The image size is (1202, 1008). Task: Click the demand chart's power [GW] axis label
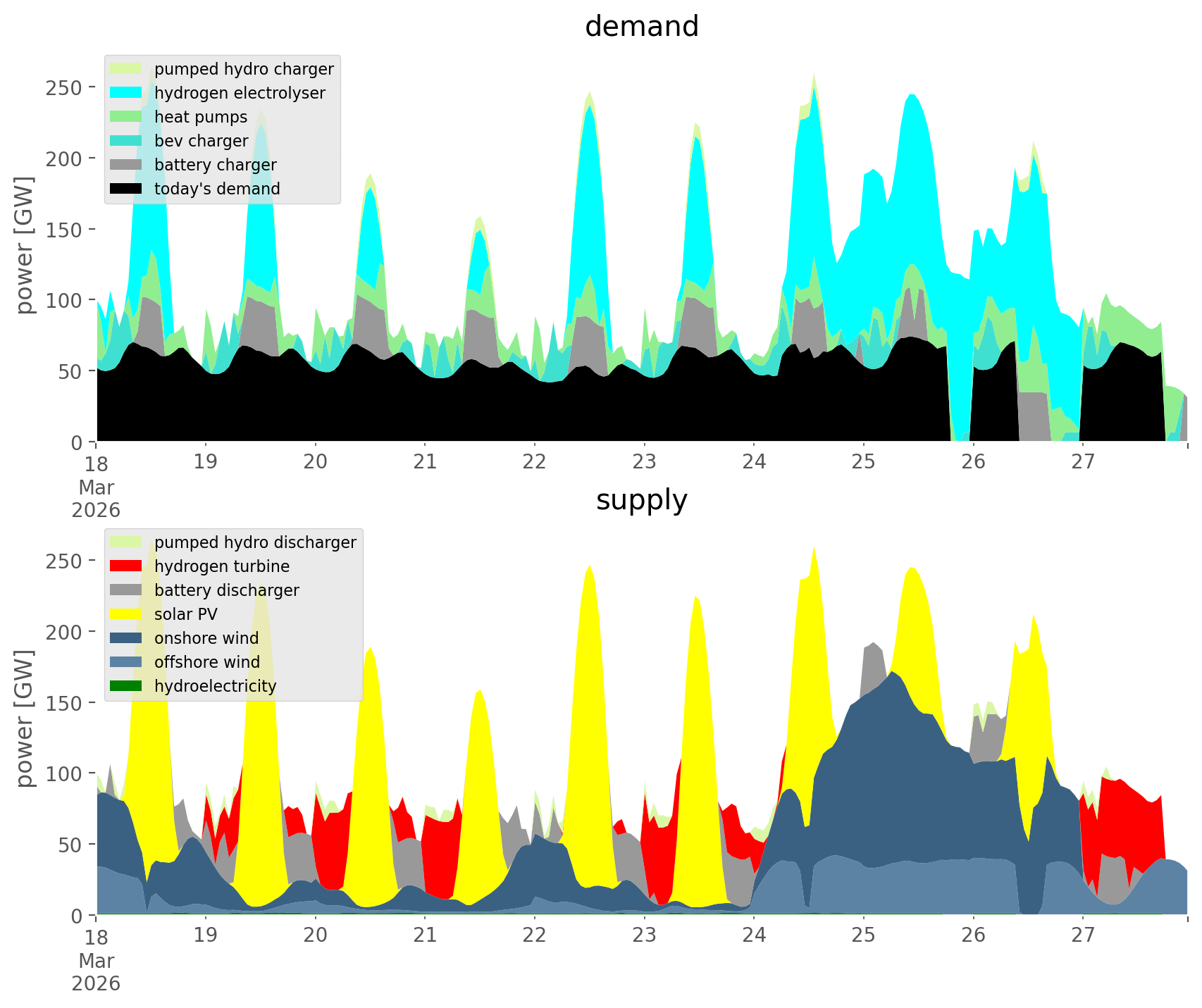coord(25,245)
